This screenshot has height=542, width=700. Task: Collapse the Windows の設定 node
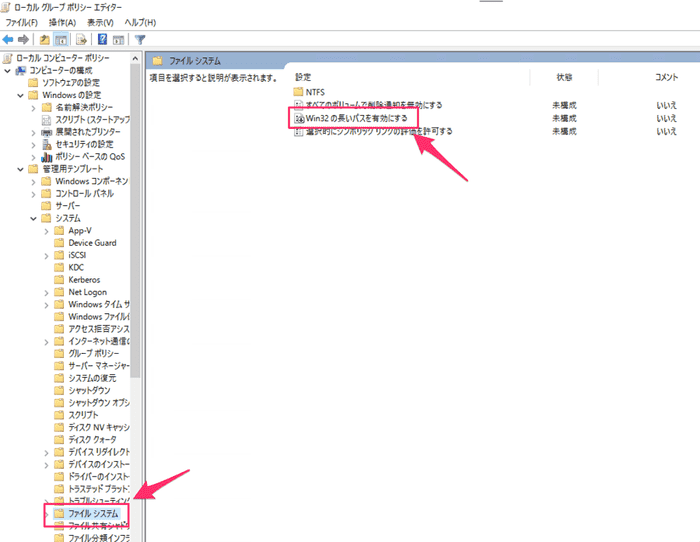20,95
